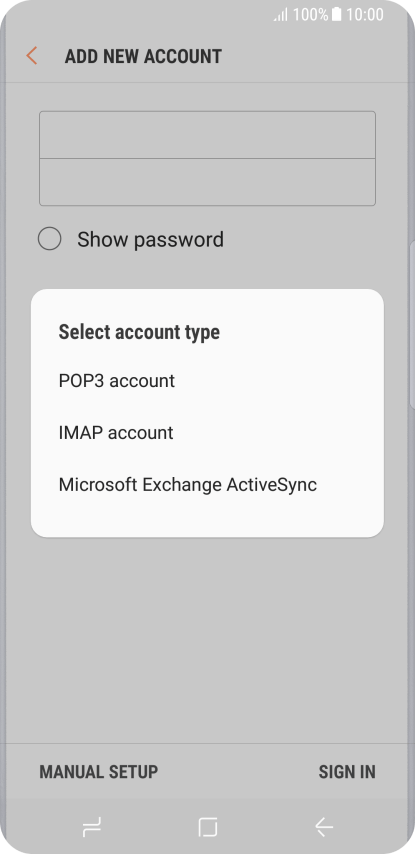Tap the MANUAL SETUP button

pyautogui.click(x=99, y=772)
